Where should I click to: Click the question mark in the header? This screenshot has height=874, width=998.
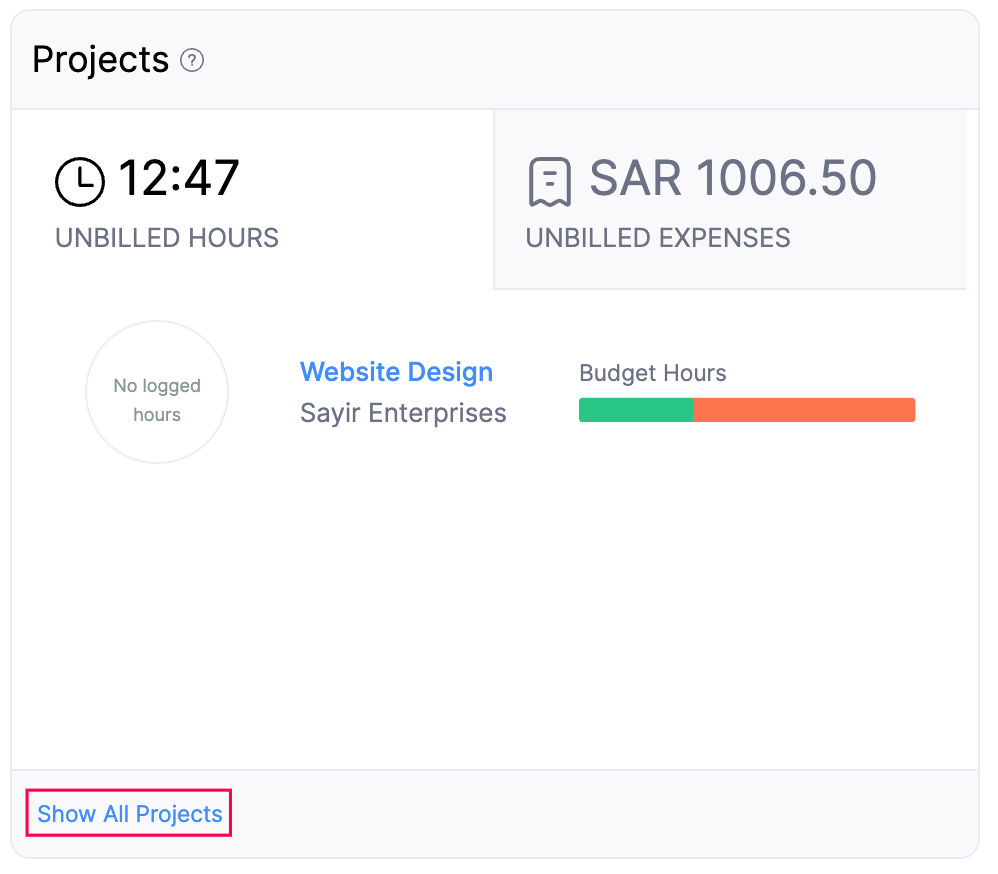[x=191, y=61]
